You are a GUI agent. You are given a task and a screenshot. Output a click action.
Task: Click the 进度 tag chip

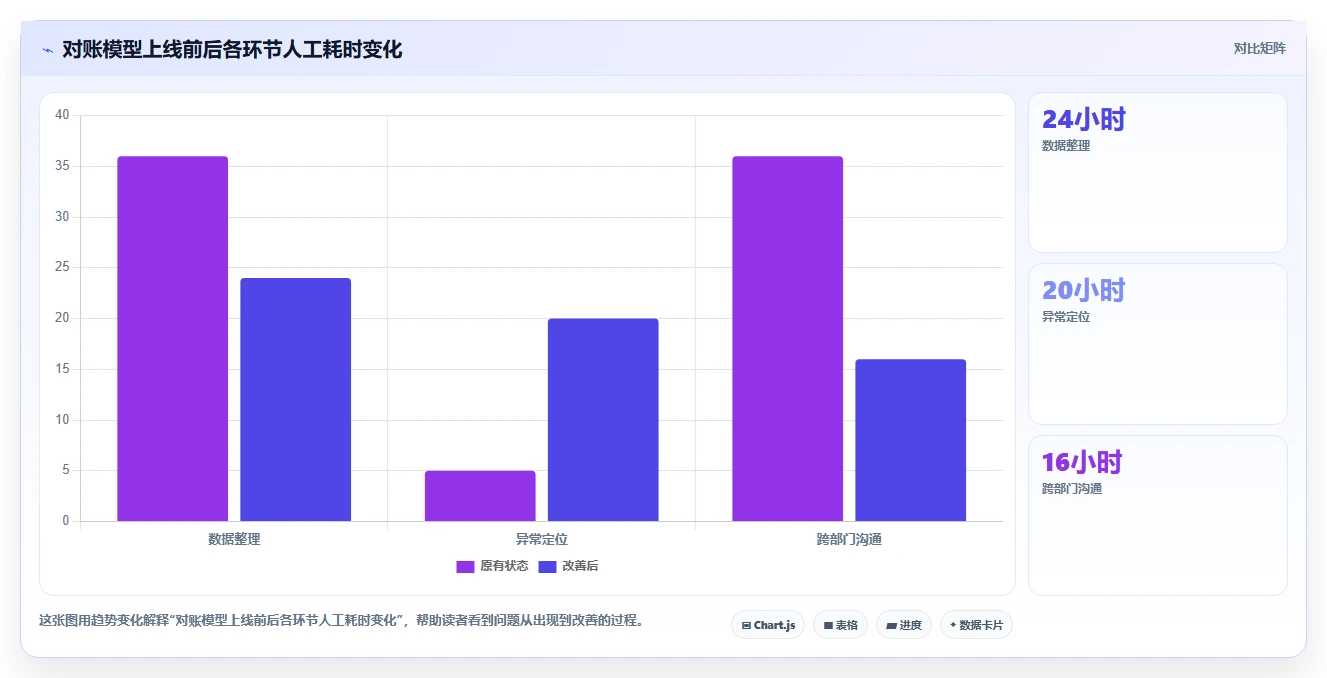click(x=904, y=625)
